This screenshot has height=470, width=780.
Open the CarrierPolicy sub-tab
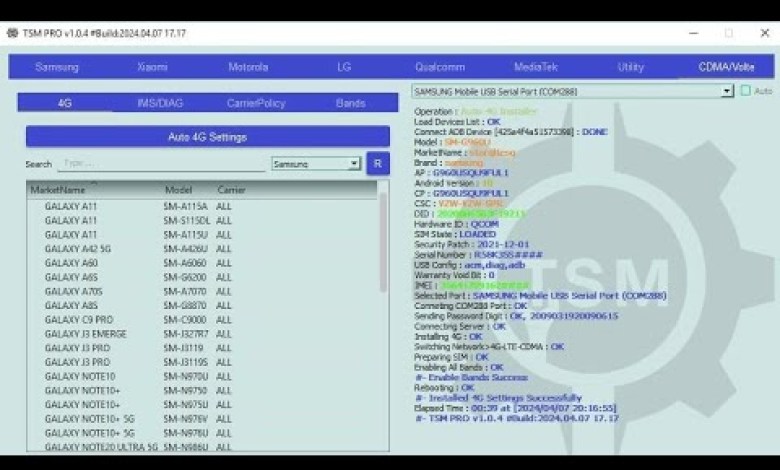(256, 103)
